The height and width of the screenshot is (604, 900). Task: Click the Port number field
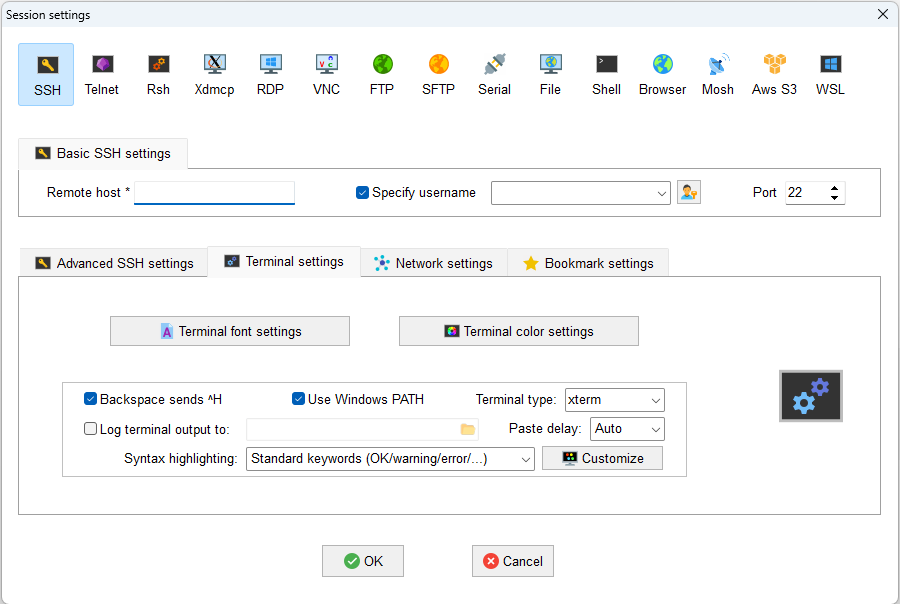point(806,193)
